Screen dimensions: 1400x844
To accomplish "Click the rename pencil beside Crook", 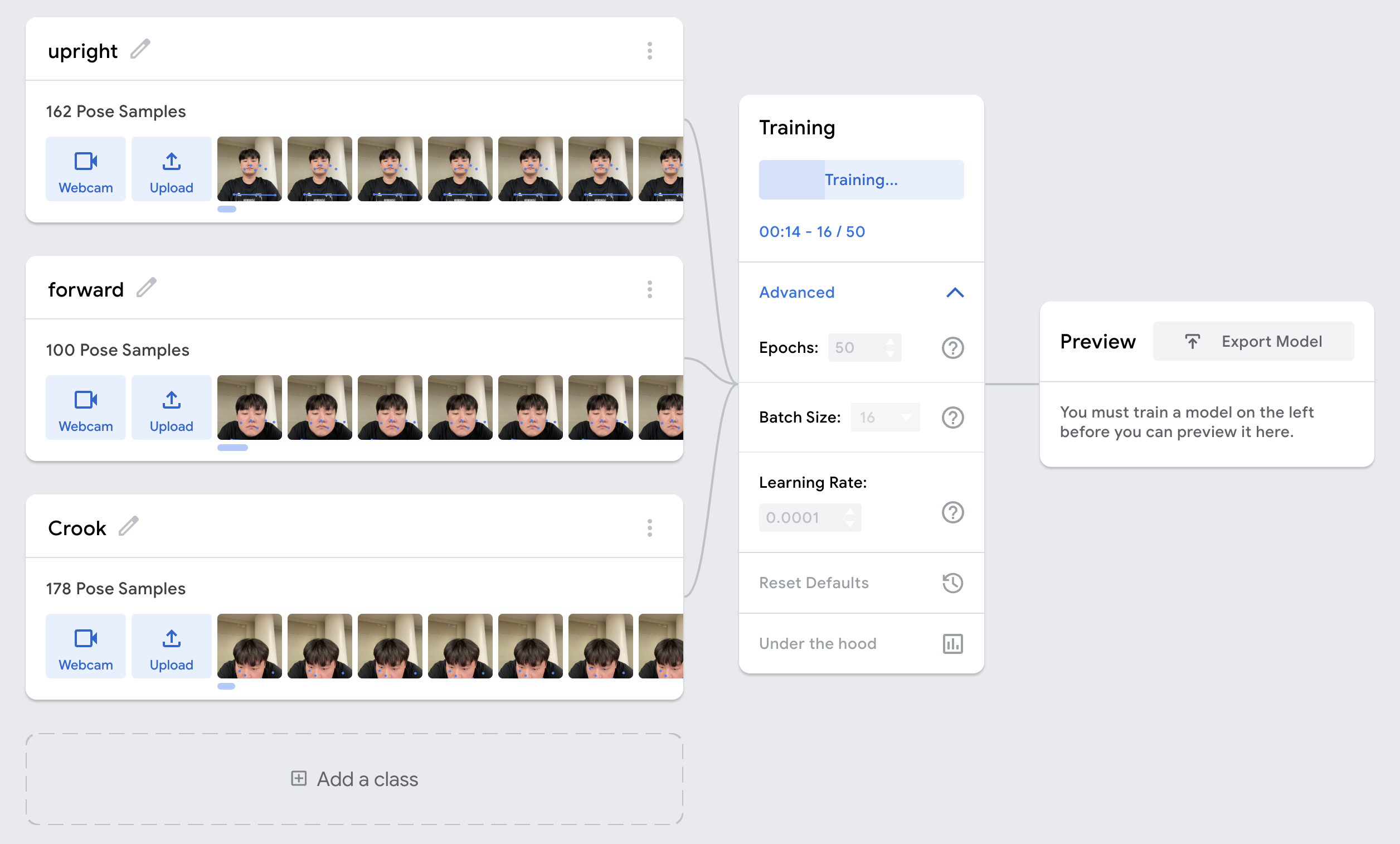I will pyautogui.click(x=128, y=526).
